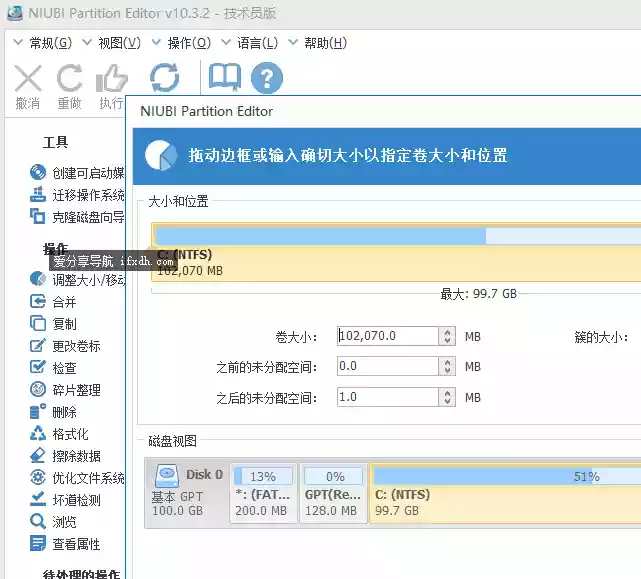Click the Refresh circular arrows icon
The image size is (641, 579).
click(164, 78)
